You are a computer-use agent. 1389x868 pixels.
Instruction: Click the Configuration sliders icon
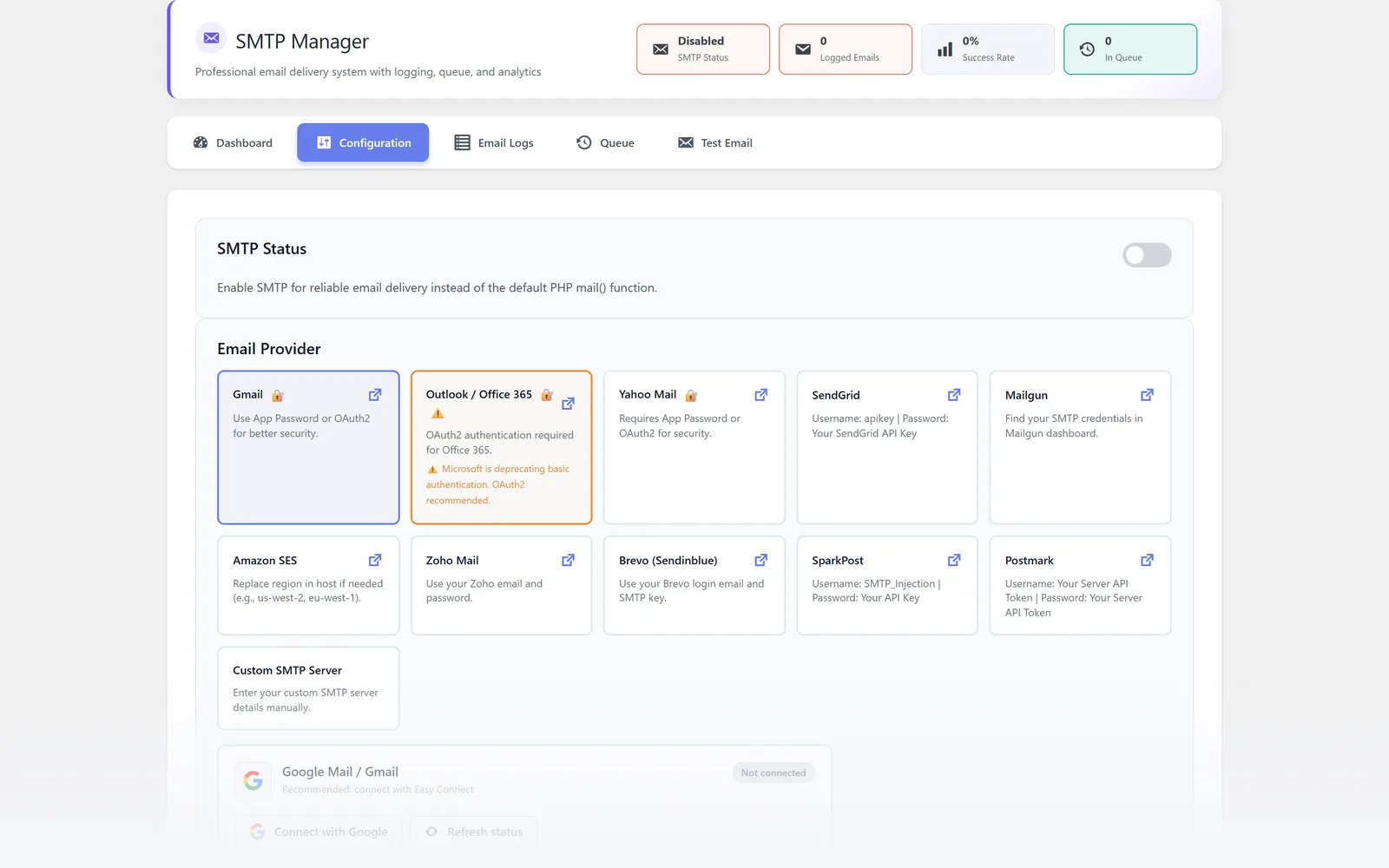click(x=324, y=142)
